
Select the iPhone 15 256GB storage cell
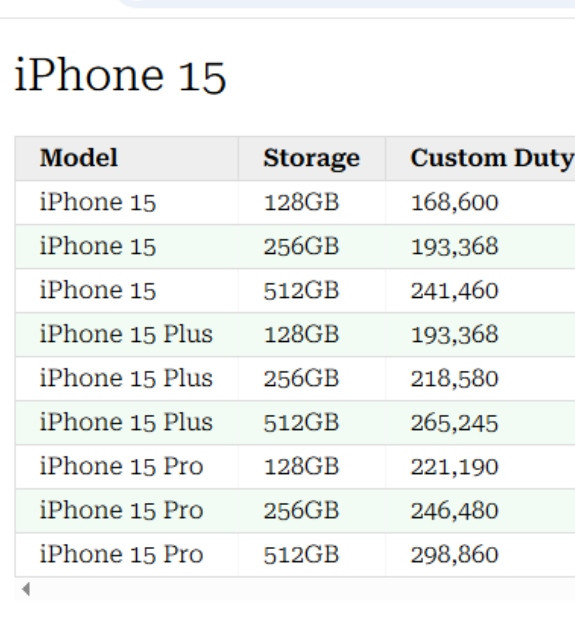click(x=312, y=247)
